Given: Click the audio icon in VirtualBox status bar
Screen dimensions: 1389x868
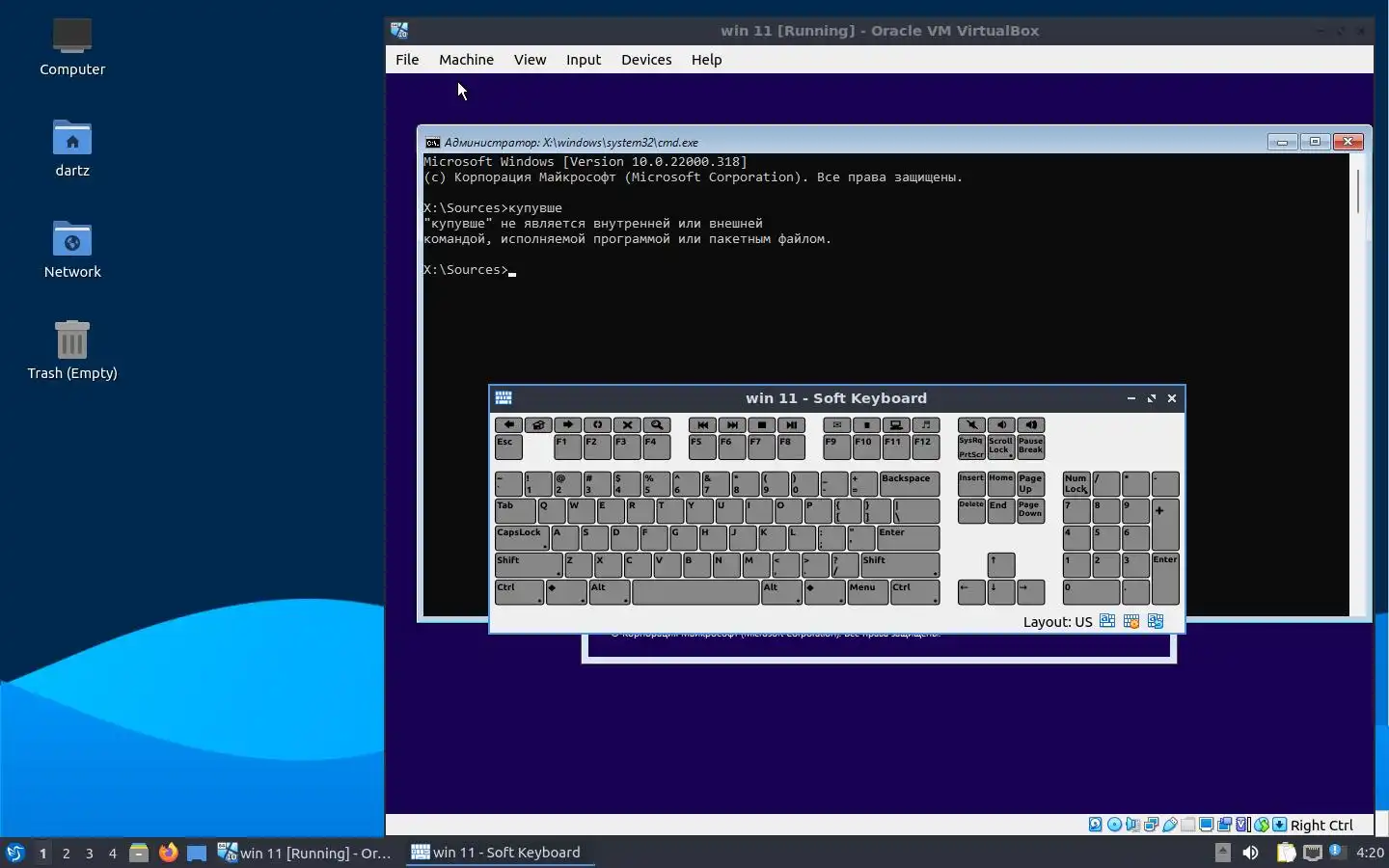Looking at the screenshot, I should click(x=1132, y=825).
